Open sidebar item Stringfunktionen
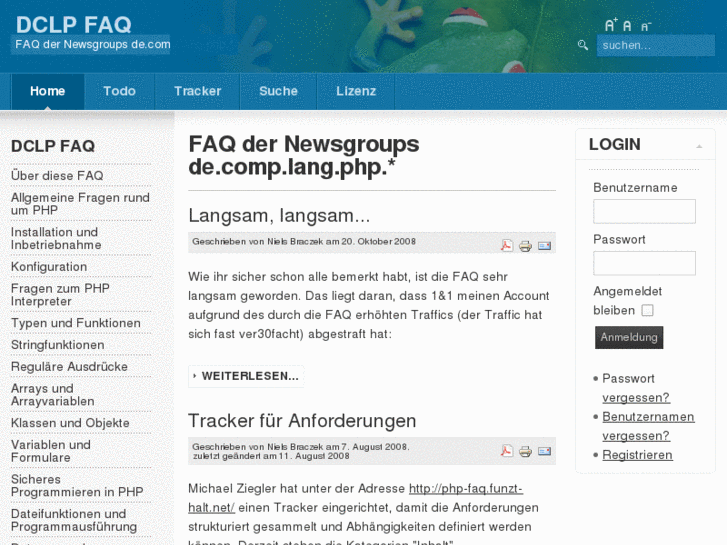This screenshot has width=727, height=545. [x=57, y=345]
